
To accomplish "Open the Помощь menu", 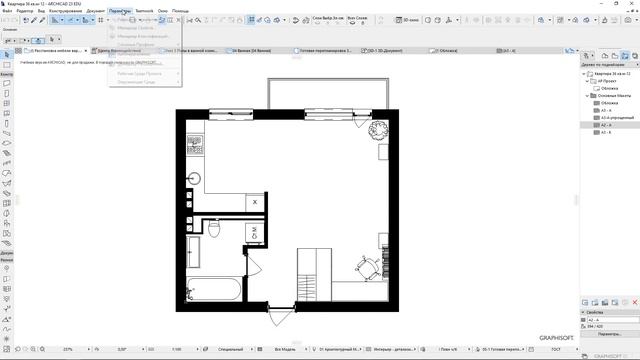I will click(x=180, y=11).
